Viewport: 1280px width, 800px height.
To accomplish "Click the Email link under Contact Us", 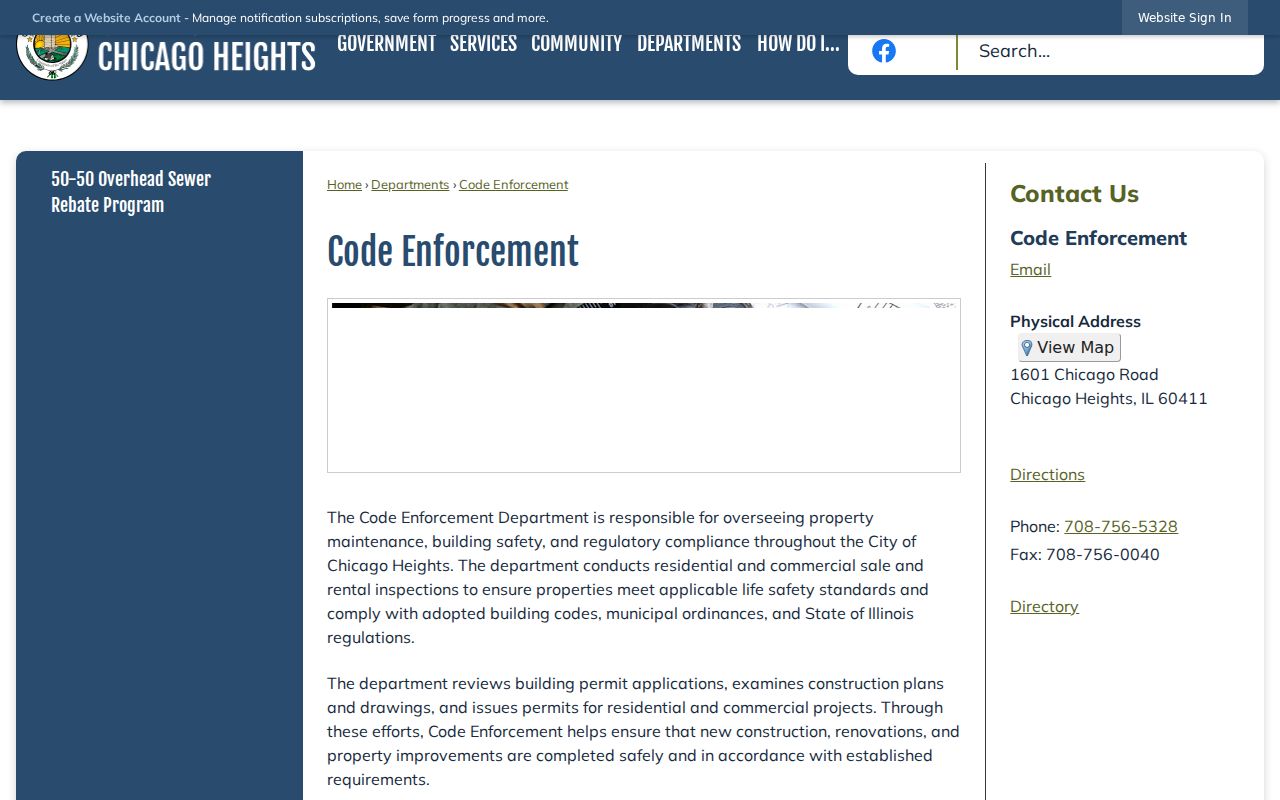I will [1030, 269].
